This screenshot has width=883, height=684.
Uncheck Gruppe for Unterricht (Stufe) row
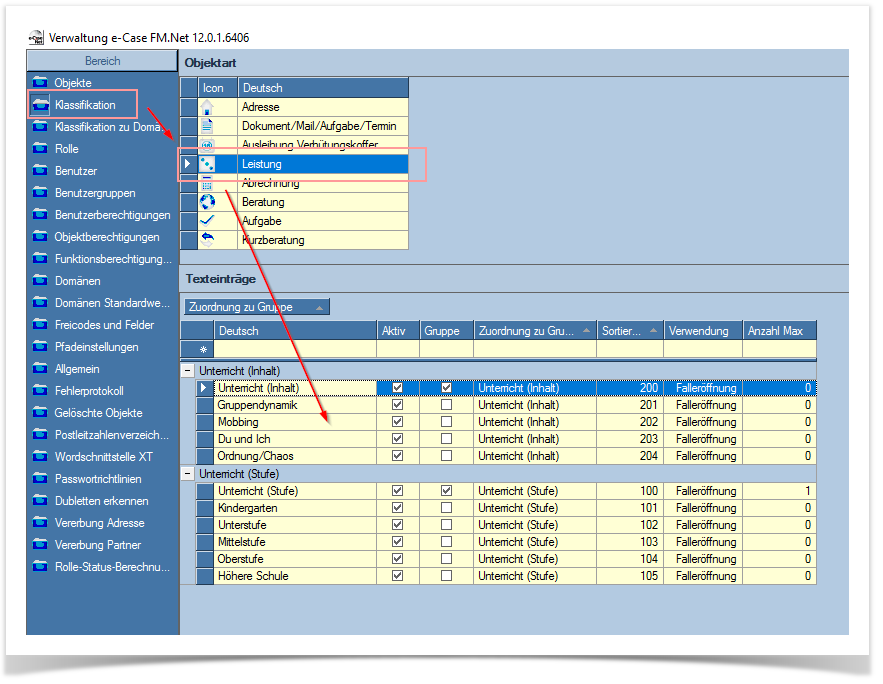pyautogui.click(x=447, y=491)
